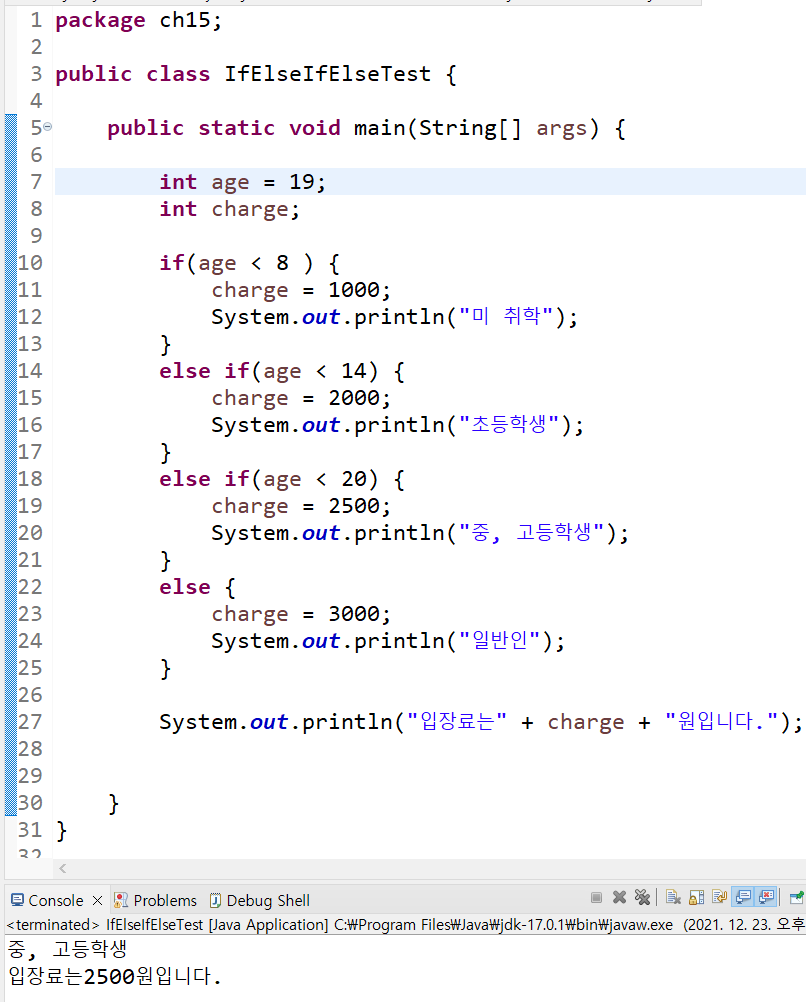
Task: Click the '<terminated> IfElseIfElseTest' console status text
Action: point(104,925)
